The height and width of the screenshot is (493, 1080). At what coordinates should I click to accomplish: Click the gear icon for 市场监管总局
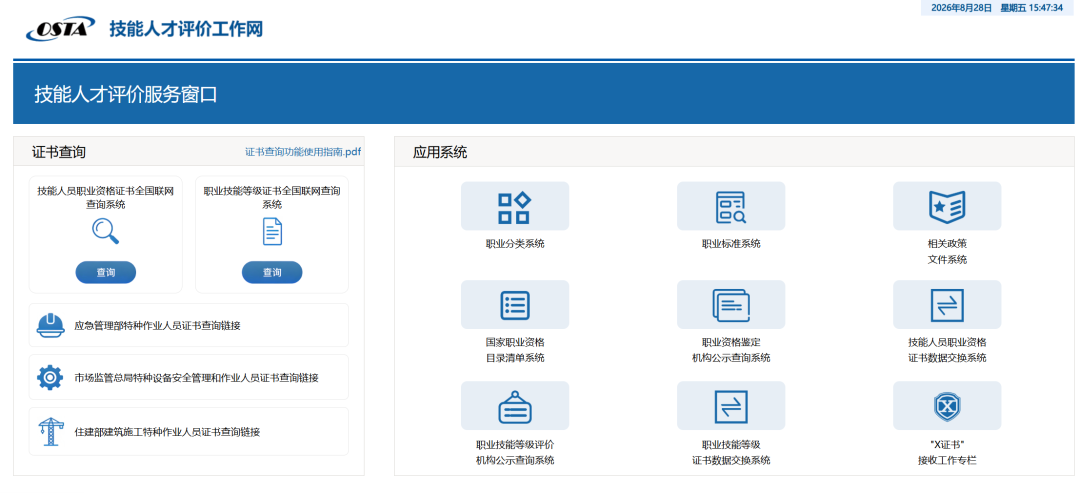[50, 377]
